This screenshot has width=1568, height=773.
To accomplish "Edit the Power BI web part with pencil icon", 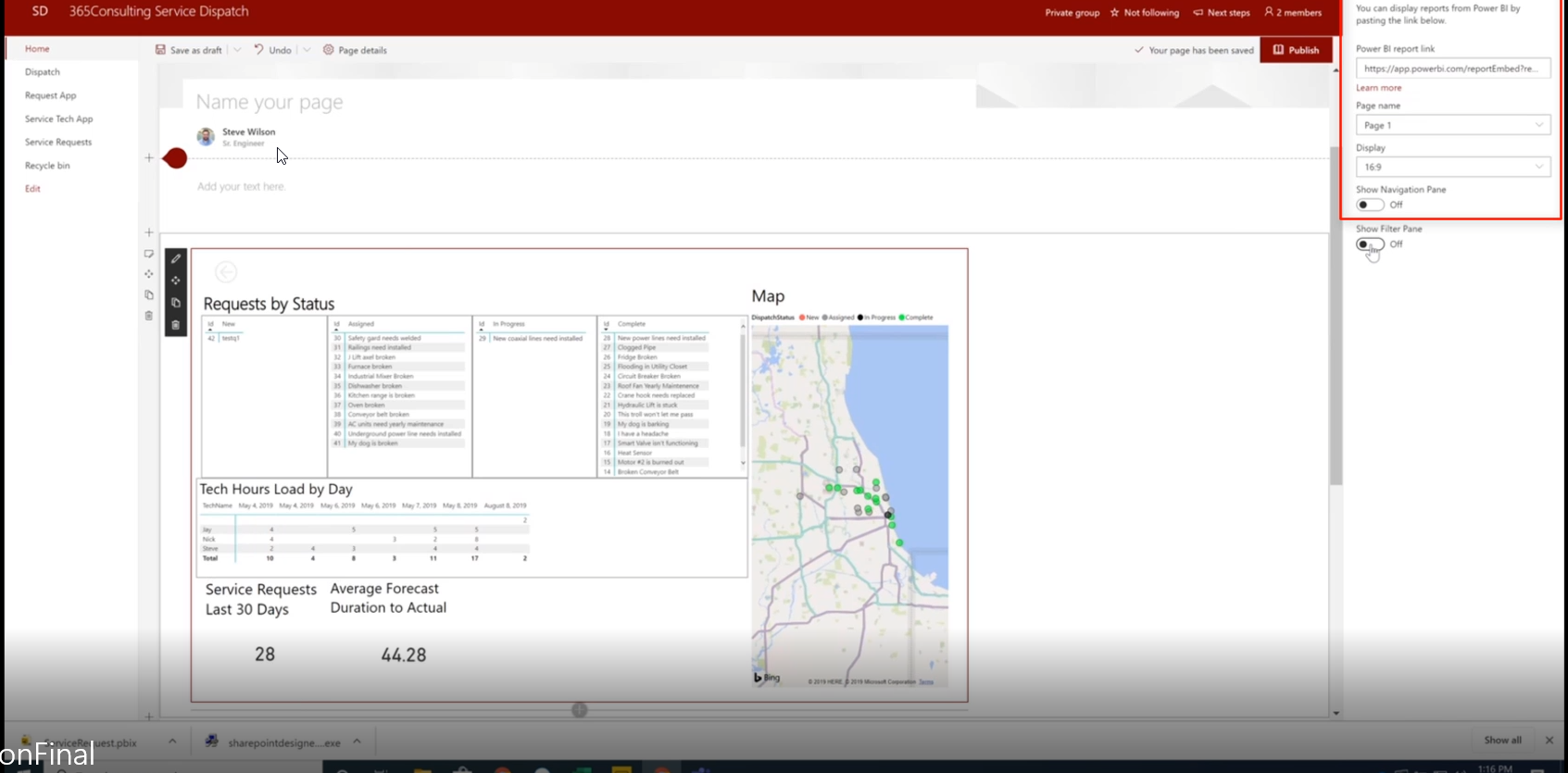I will pos(176,259).
